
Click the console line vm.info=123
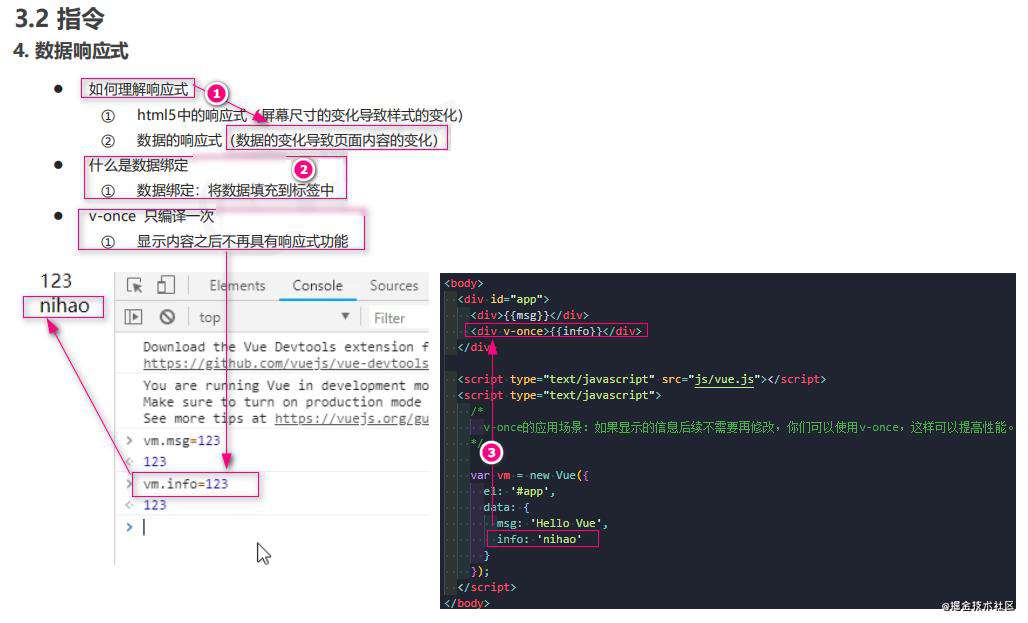pyautogui.click(x=186, y=484)
